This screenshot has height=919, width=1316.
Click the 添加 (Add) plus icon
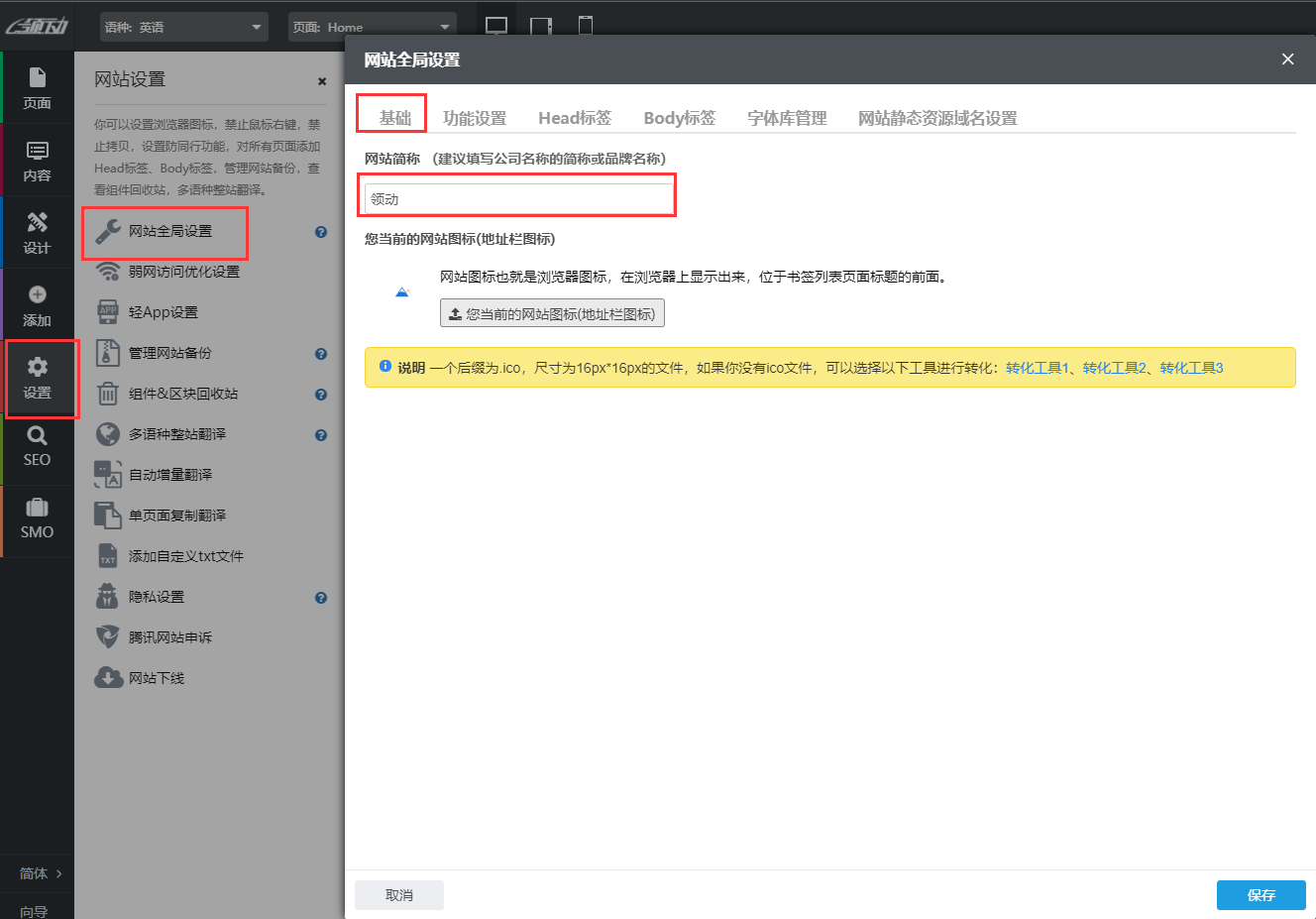pos(37,294)
